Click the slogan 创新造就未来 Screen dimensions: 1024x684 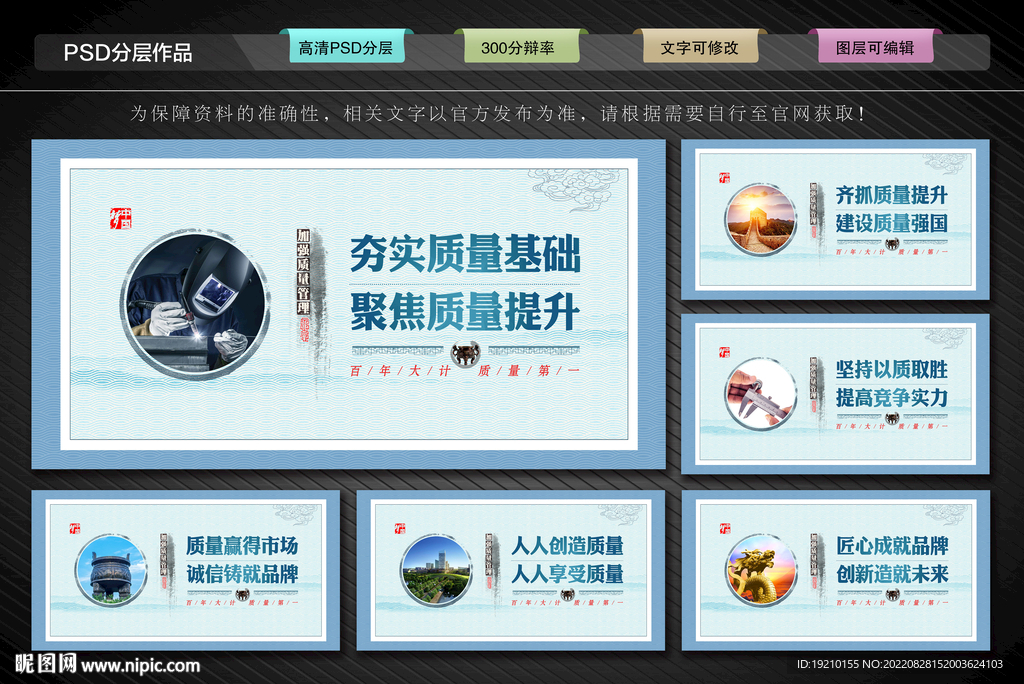point(892,574)
